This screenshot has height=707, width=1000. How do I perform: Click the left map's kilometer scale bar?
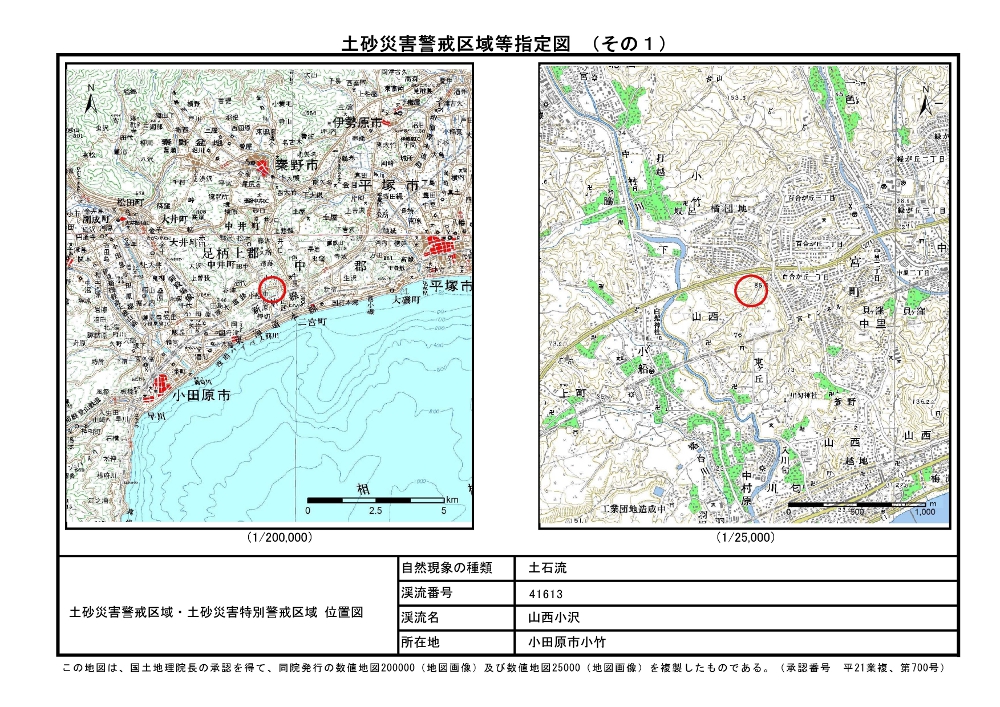click(x=375, y=499)
